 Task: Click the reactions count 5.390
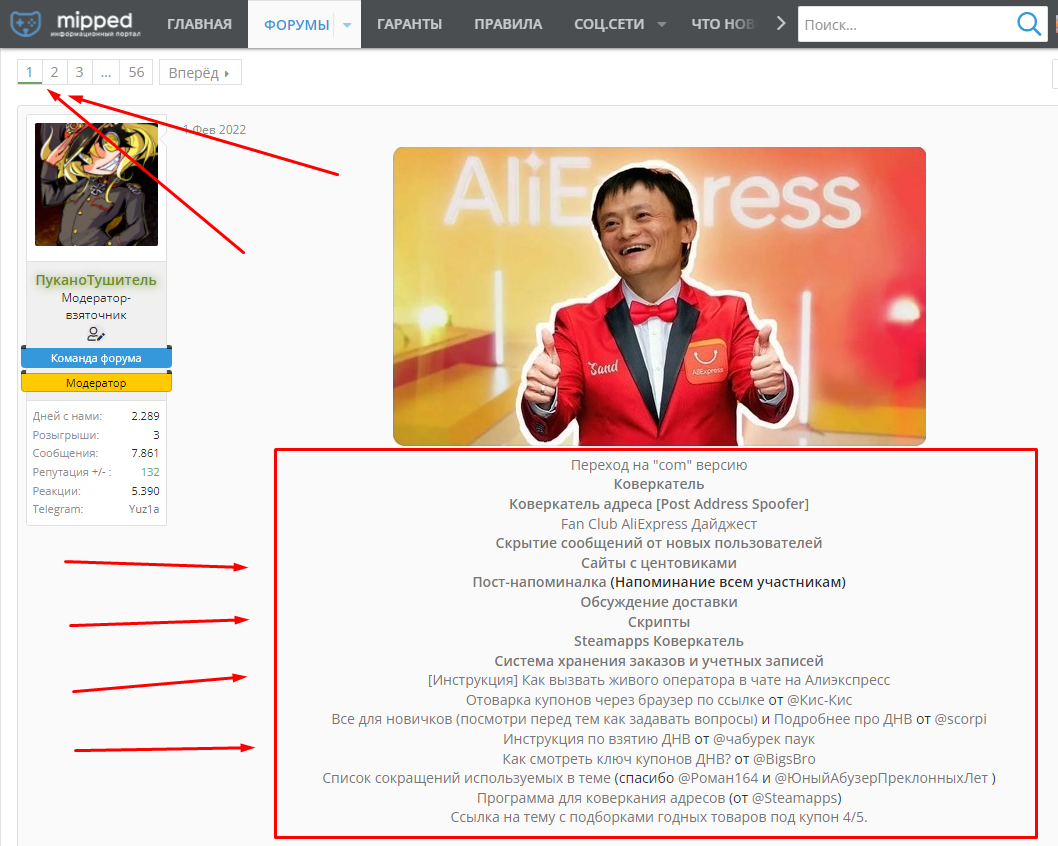pos(145,491)
